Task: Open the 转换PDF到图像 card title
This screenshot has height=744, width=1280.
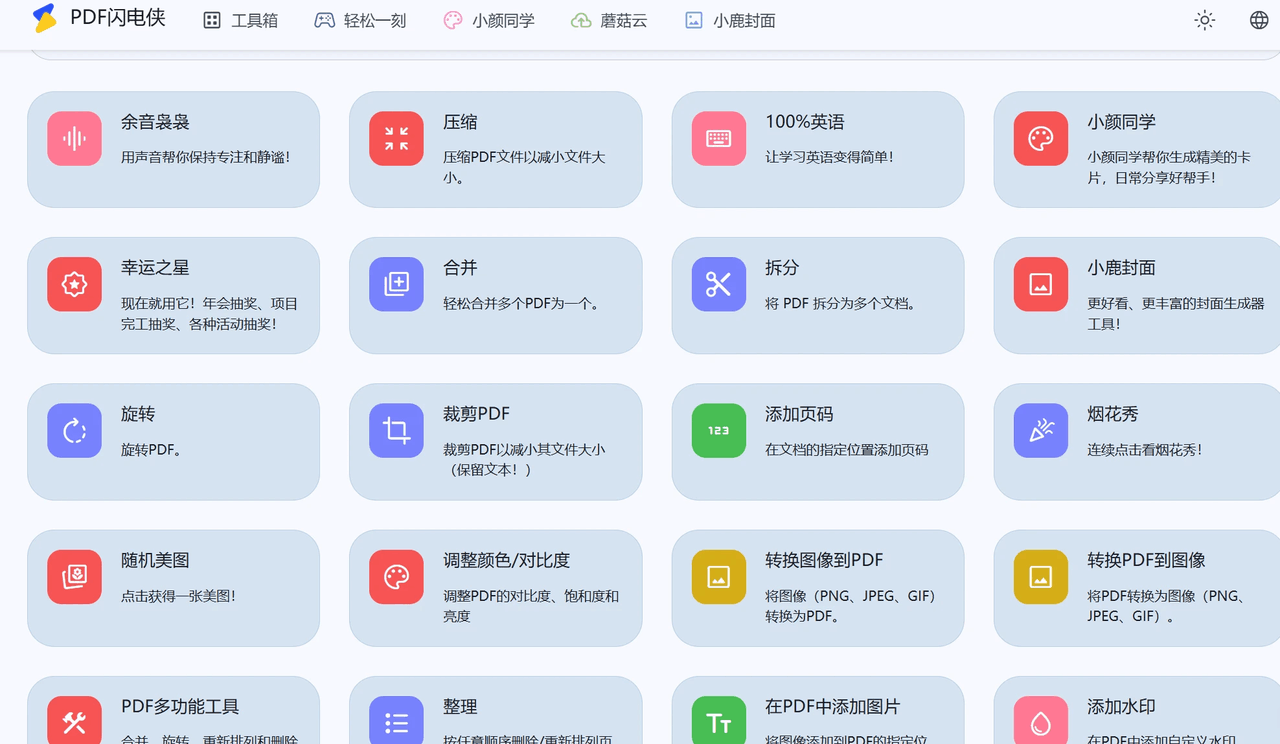Action: coord(1146,560)
